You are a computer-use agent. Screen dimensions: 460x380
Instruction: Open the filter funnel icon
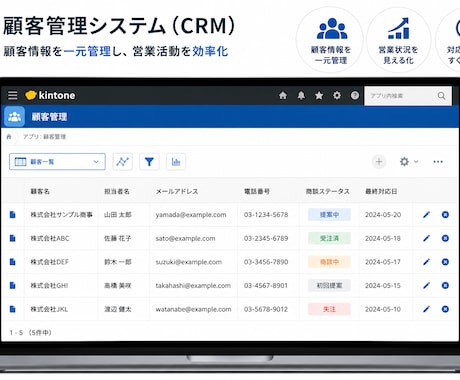(x=149, y=162)
